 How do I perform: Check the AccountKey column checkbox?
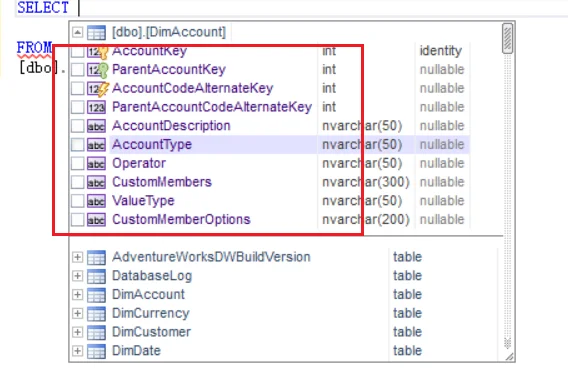tap(77, 51)
